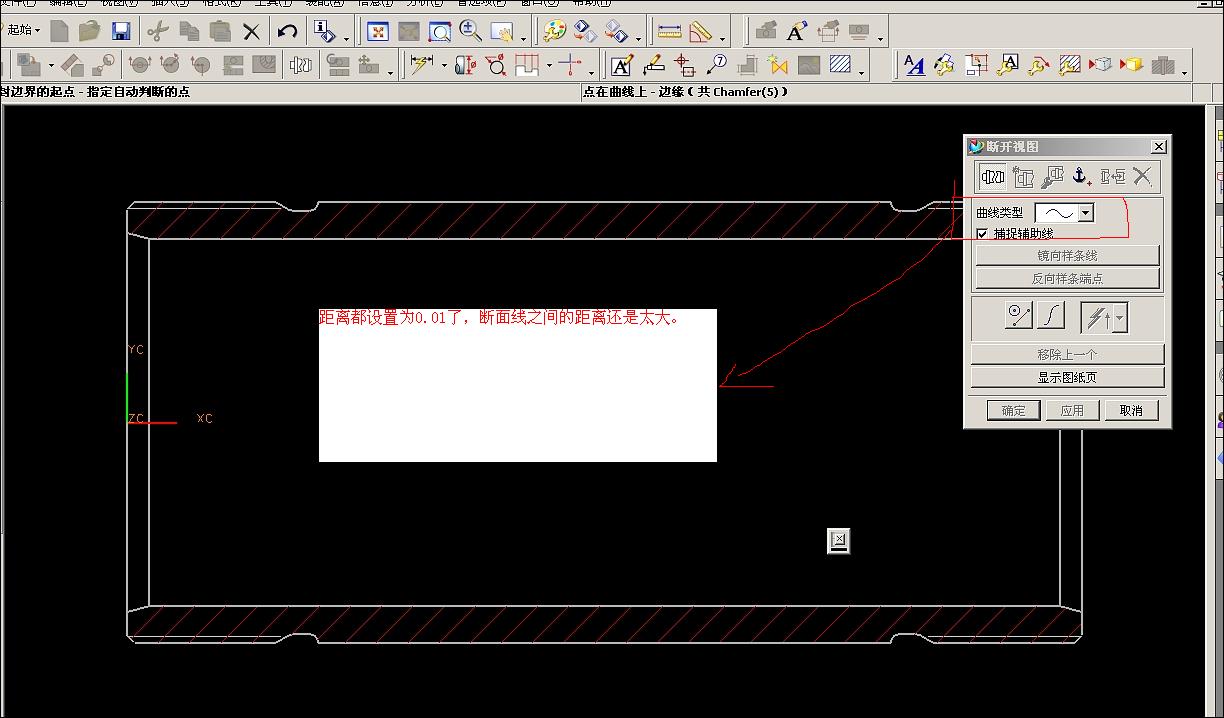Click the Copy icon
The image size is (1224, 718).
pyautogui.click(x=188, y=31)
